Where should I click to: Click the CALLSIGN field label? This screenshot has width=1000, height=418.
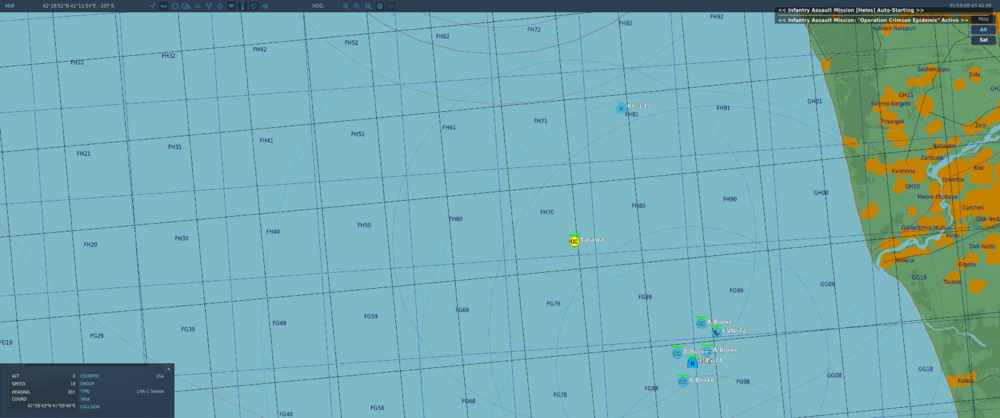[x=90, y=407]
